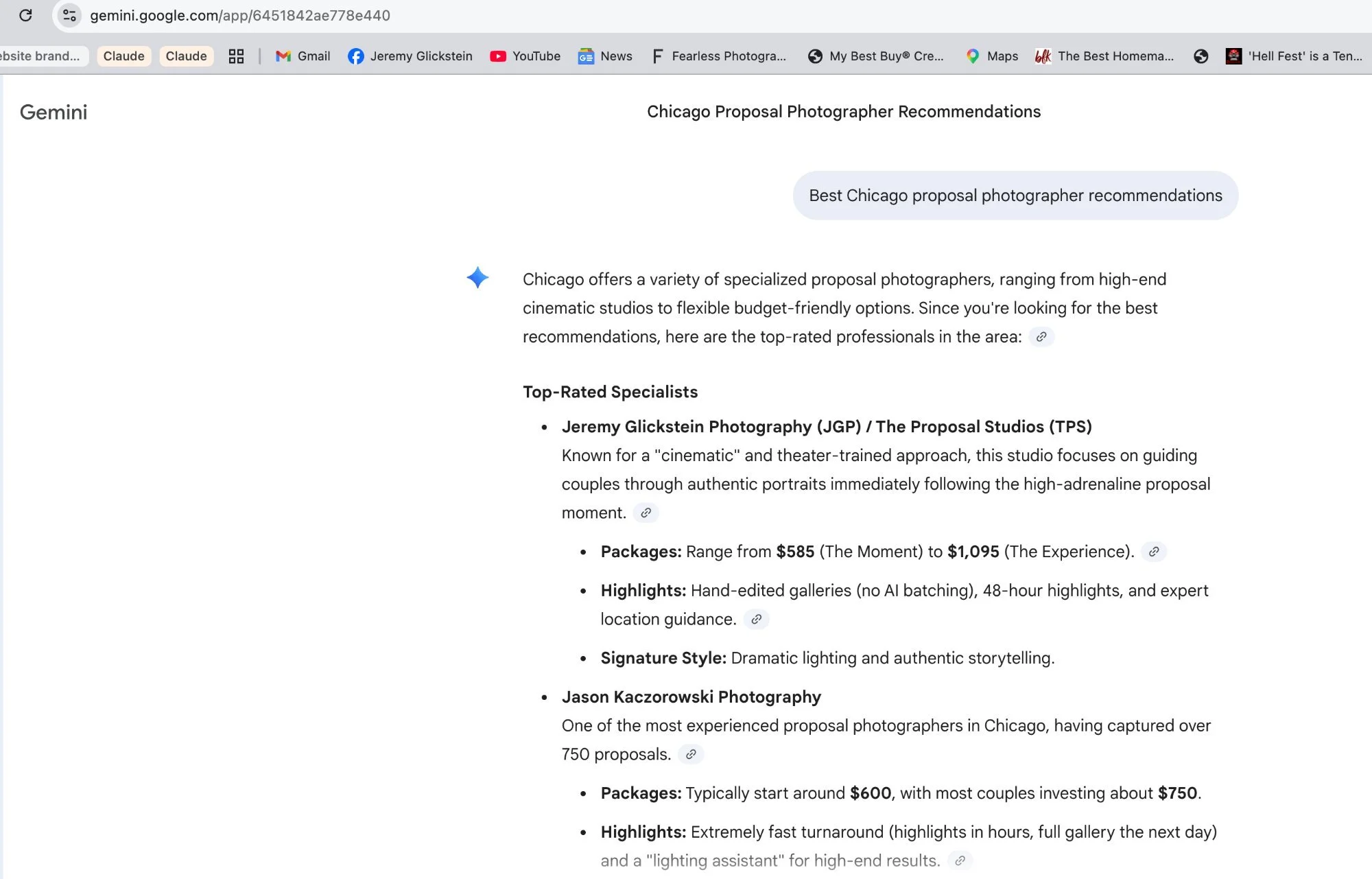Open site information settings in the address bar
Screen dimensions: 1372x879
point(69,15)
